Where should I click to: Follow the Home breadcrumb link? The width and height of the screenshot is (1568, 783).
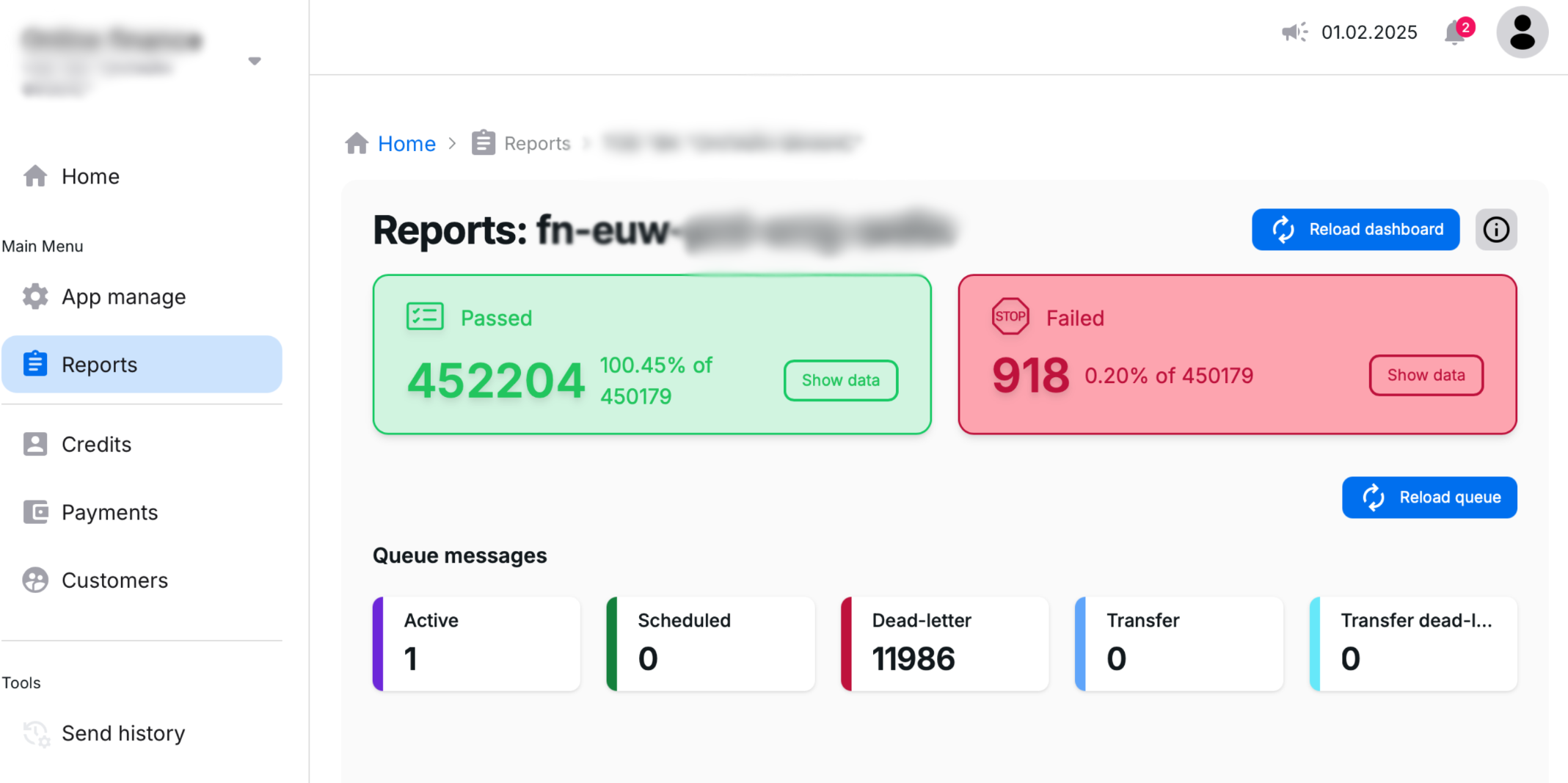click(x=406, y=143)
